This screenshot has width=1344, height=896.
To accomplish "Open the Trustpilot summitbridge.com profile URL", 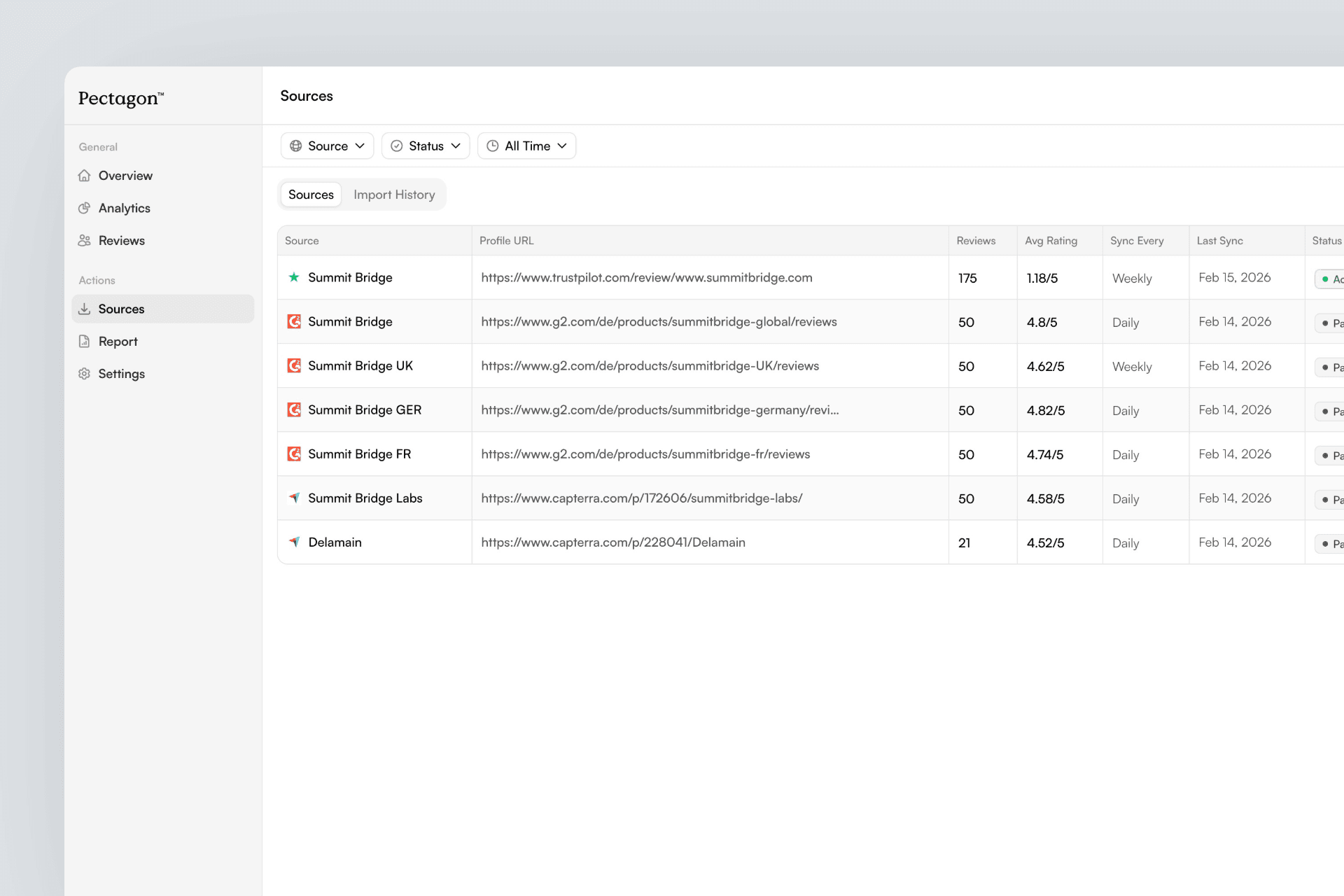I will pos(646,278).
